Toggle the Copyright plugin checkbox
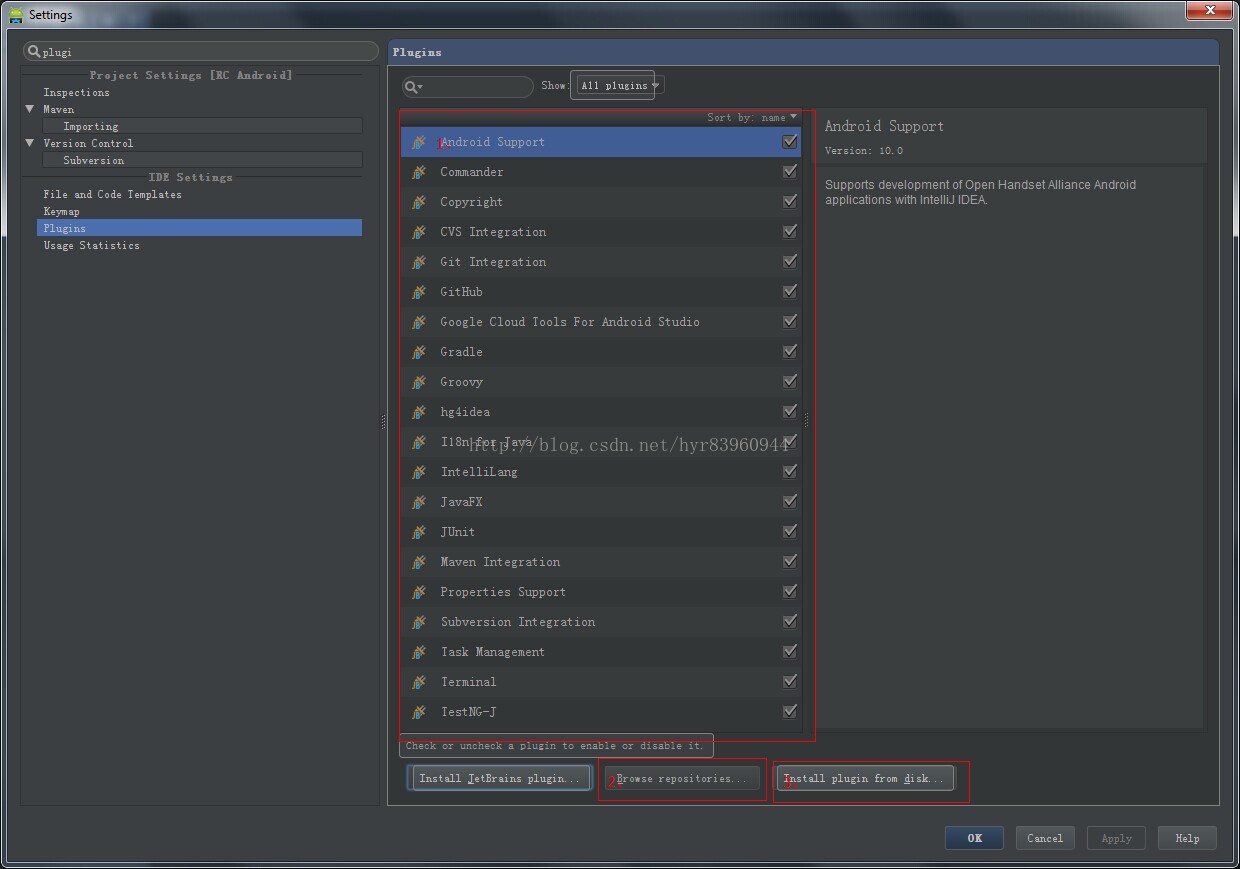1240x869 pixels. pos(790,202)
